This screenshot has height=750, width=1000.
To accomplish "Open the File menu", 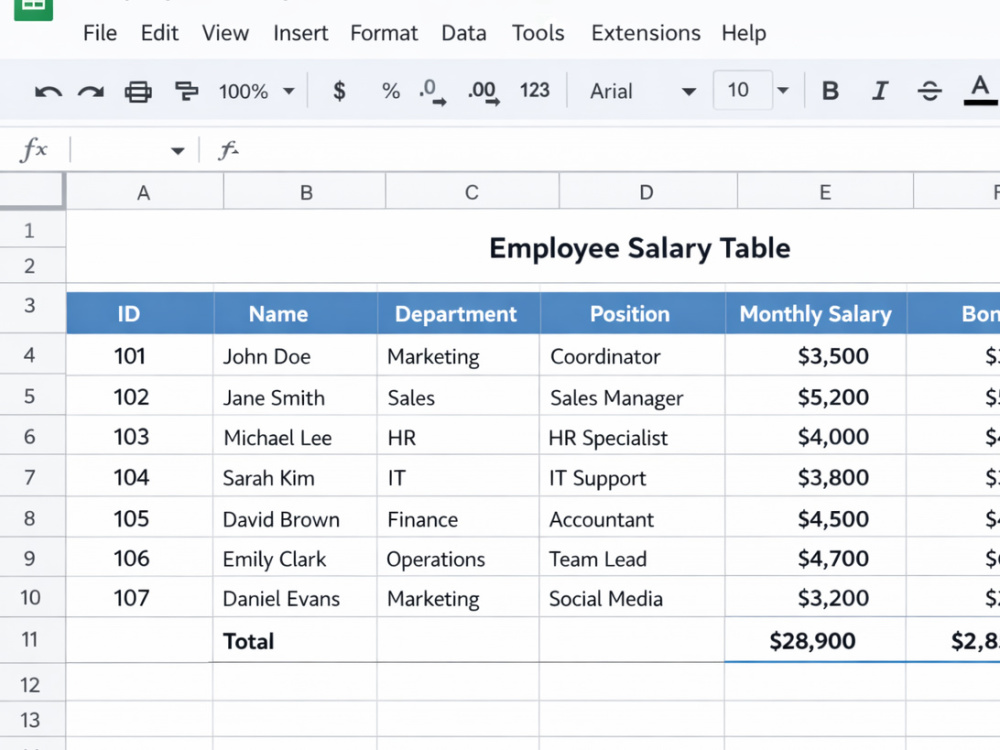I will [x=100, y=33].
